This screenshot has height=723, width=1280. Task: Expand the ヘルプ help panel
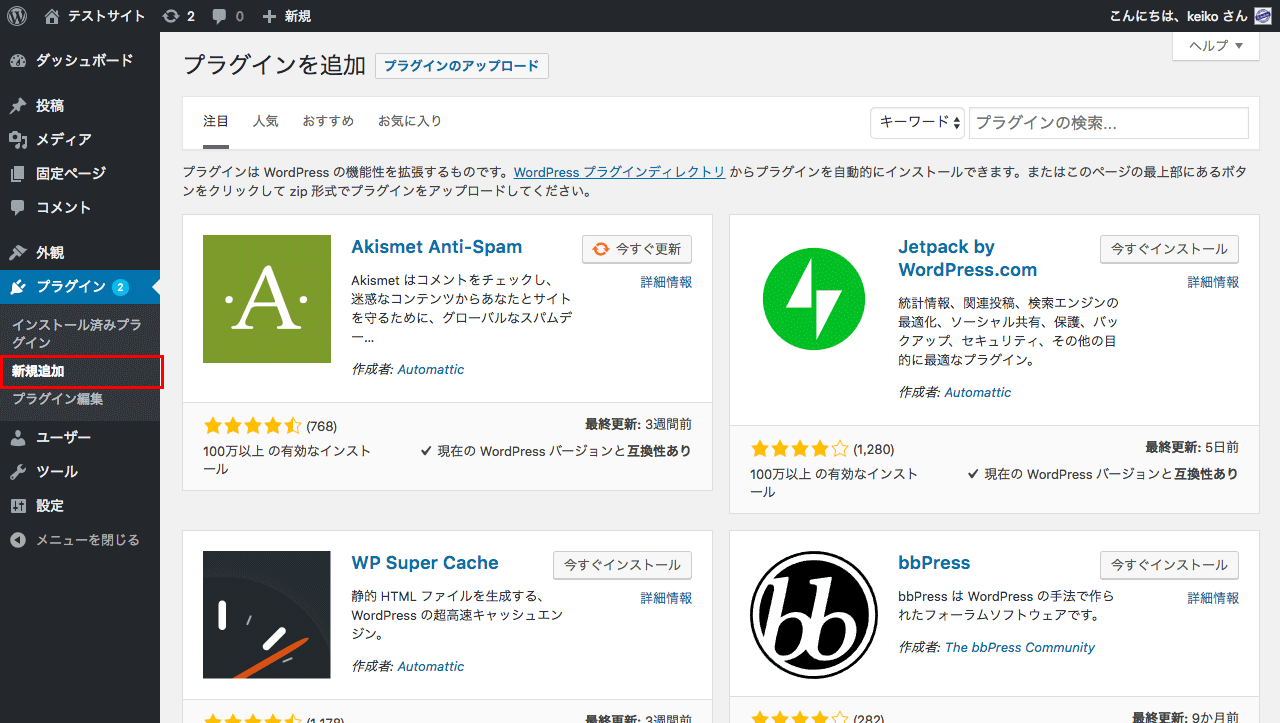pos(1215,46)
